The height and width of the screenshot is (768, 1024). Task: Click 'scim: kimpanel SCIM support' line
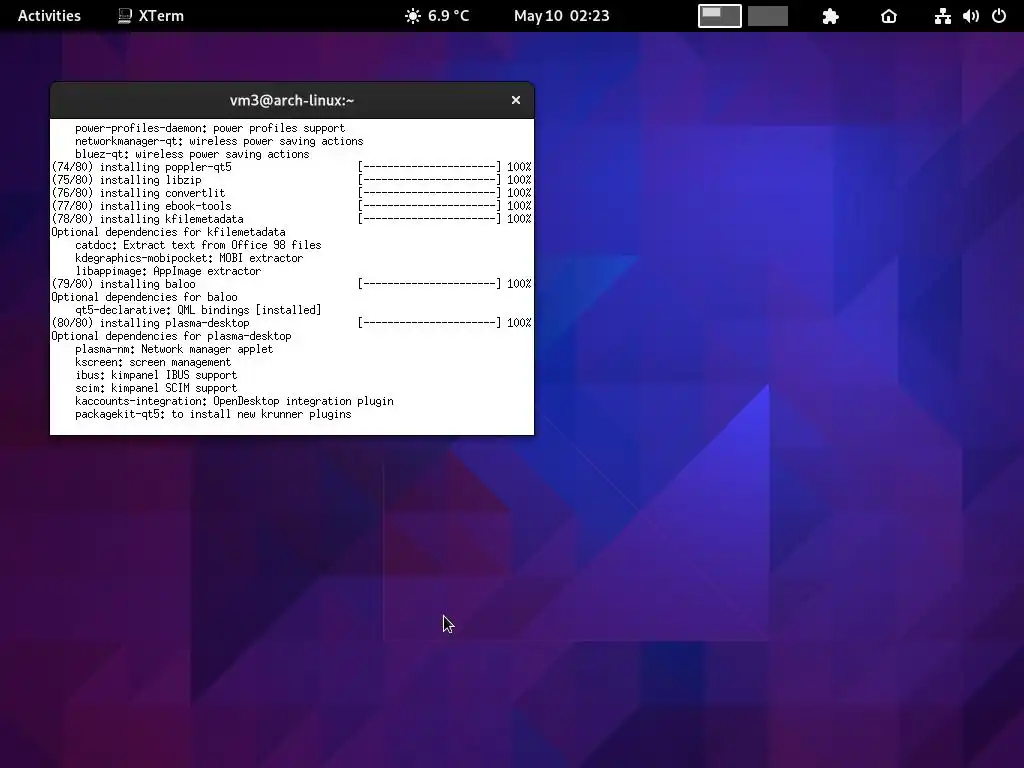(x=156, y=389)
